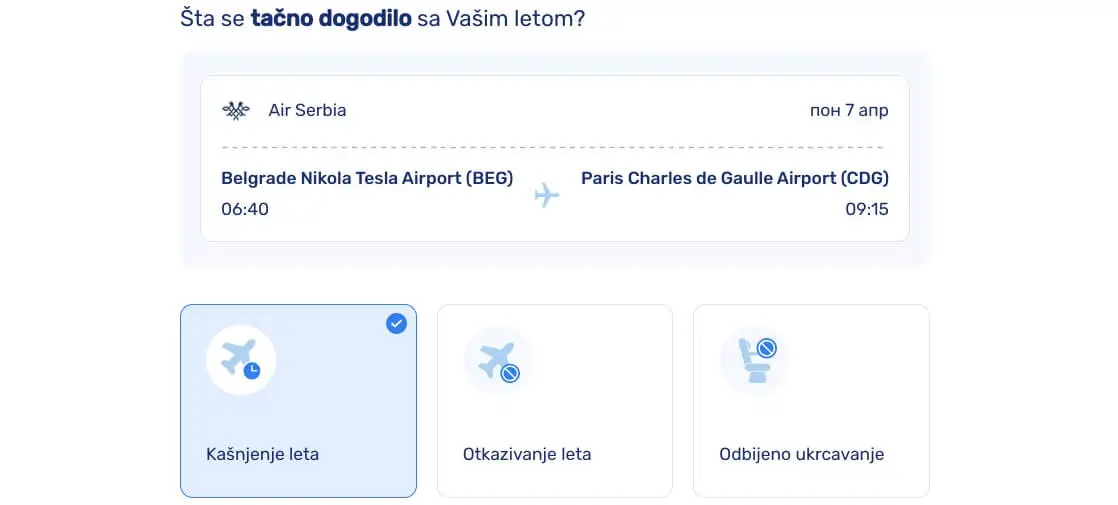Image resolution: width=1118 pixels, height=505 pixels.
Task: Select the Odbijeno ukrcavanje option card
Action: pos(811,401)
